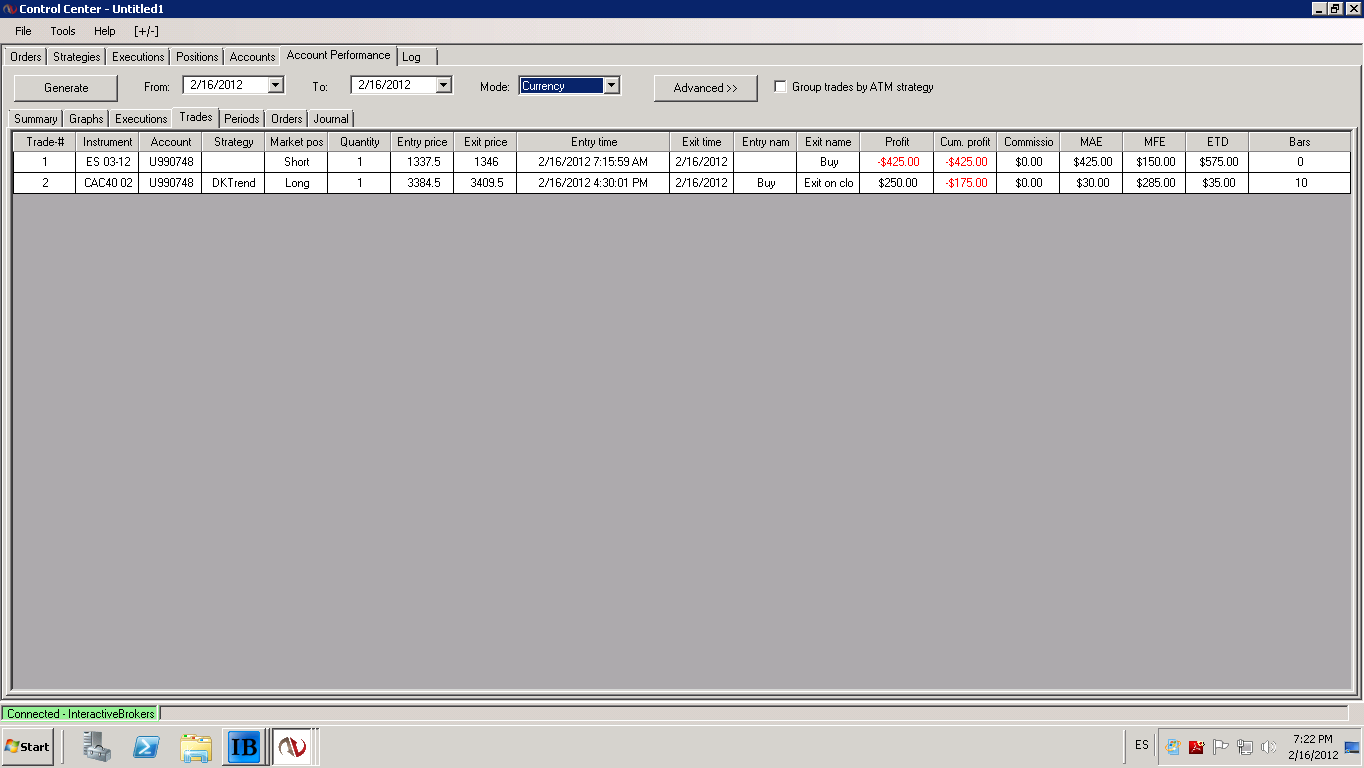
Task: Open the File menu
Action: (23, 31)
